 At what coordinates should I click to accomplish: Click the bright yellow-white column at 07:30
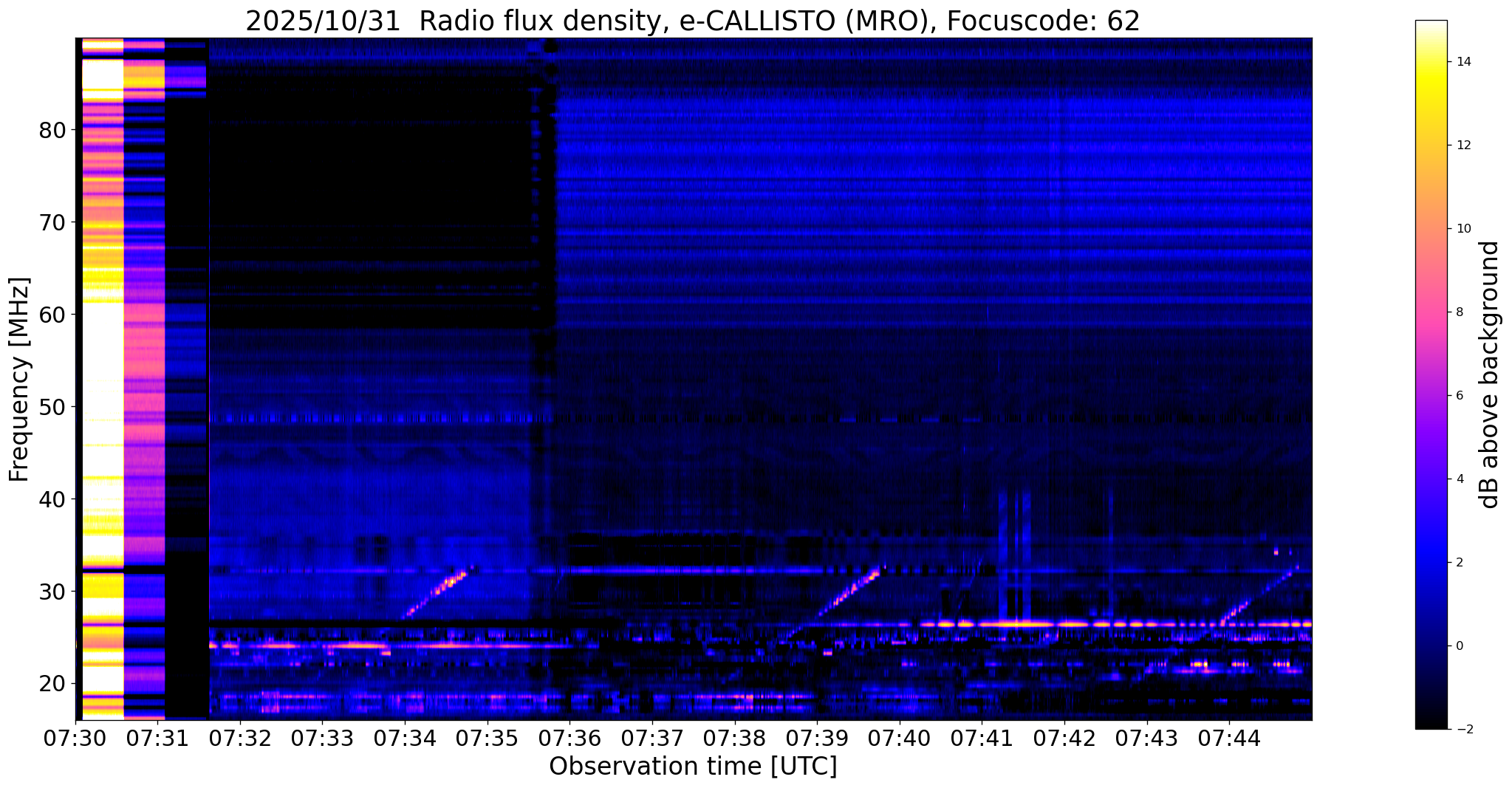(102, 379)
